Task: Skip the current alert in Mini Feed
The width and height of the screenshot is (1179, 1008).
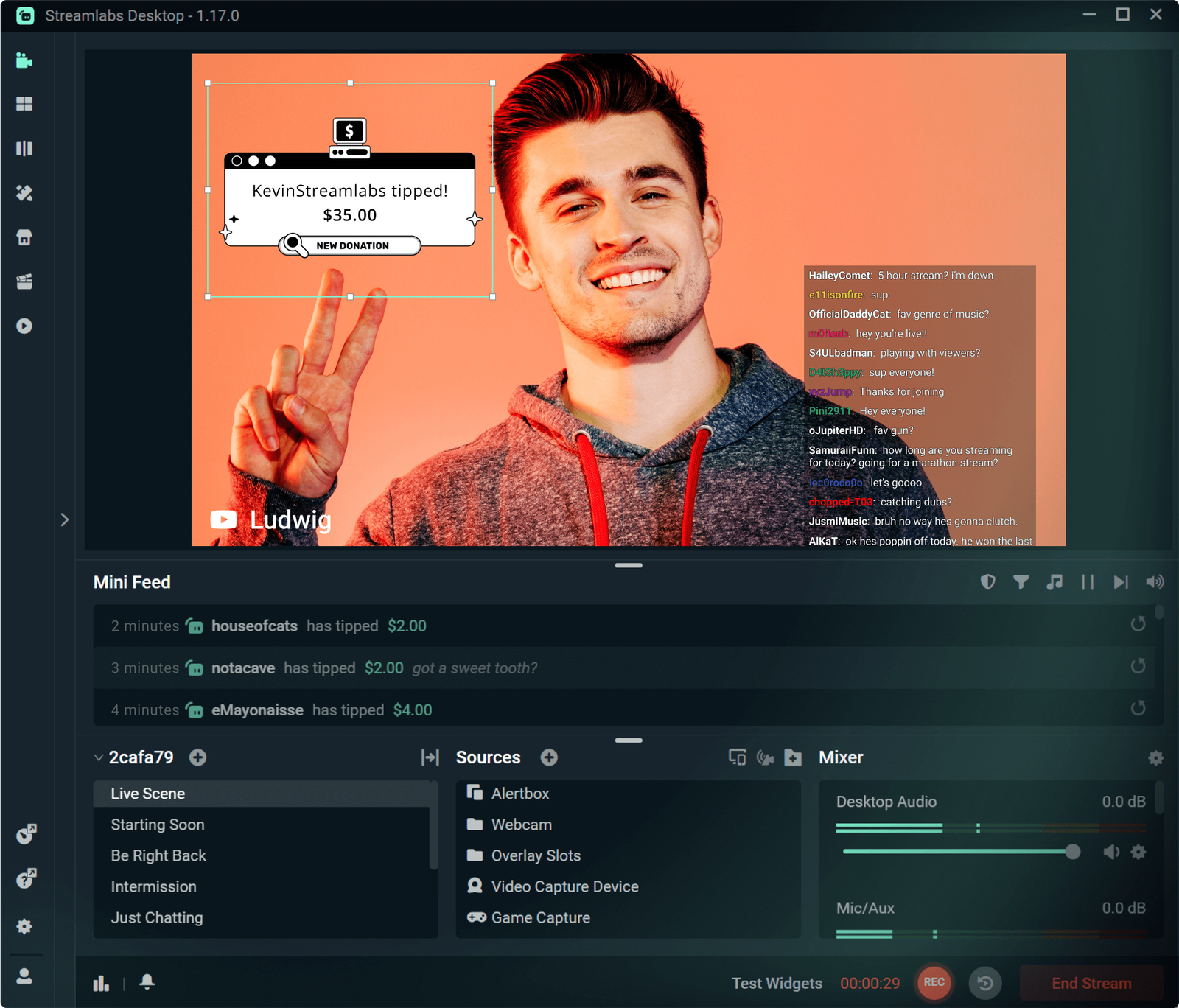Action: pyautogui.click(x=1121, y=582)
